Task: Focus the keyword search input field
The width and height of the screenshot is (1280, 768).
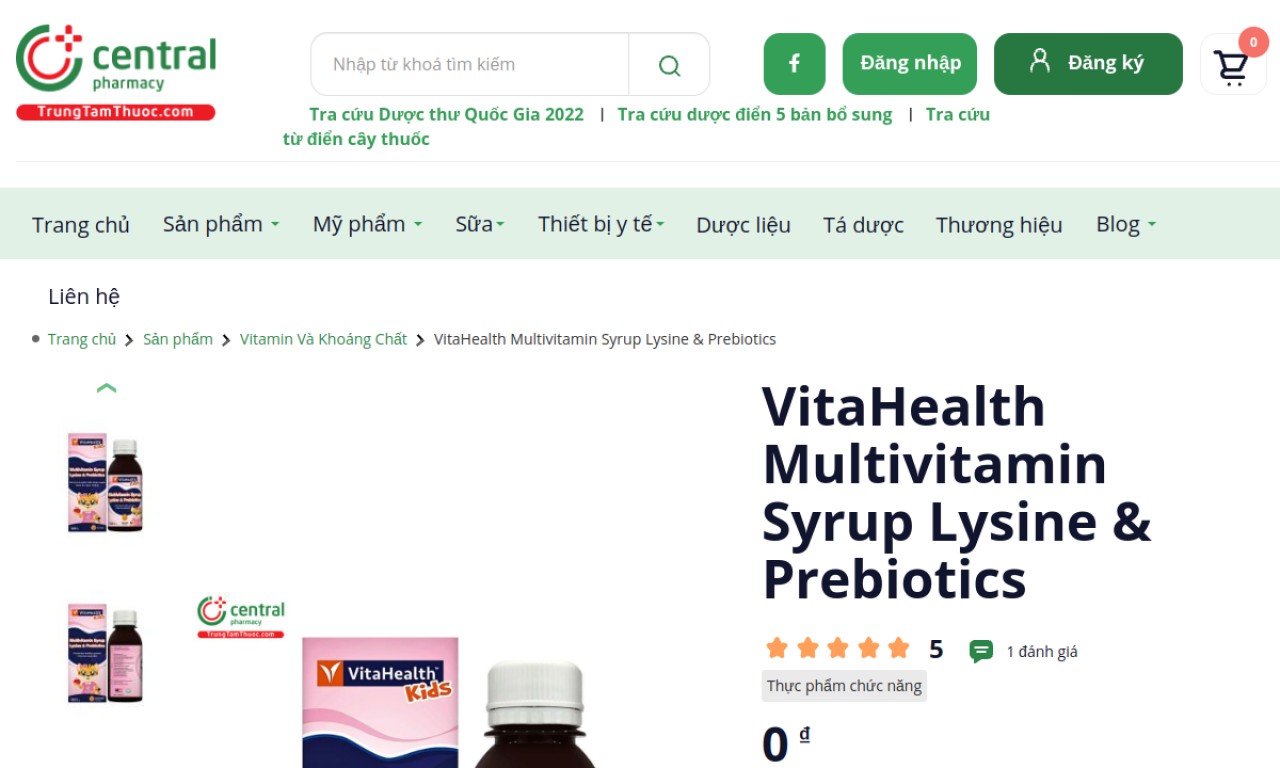Action: click(x=470, y=65)
